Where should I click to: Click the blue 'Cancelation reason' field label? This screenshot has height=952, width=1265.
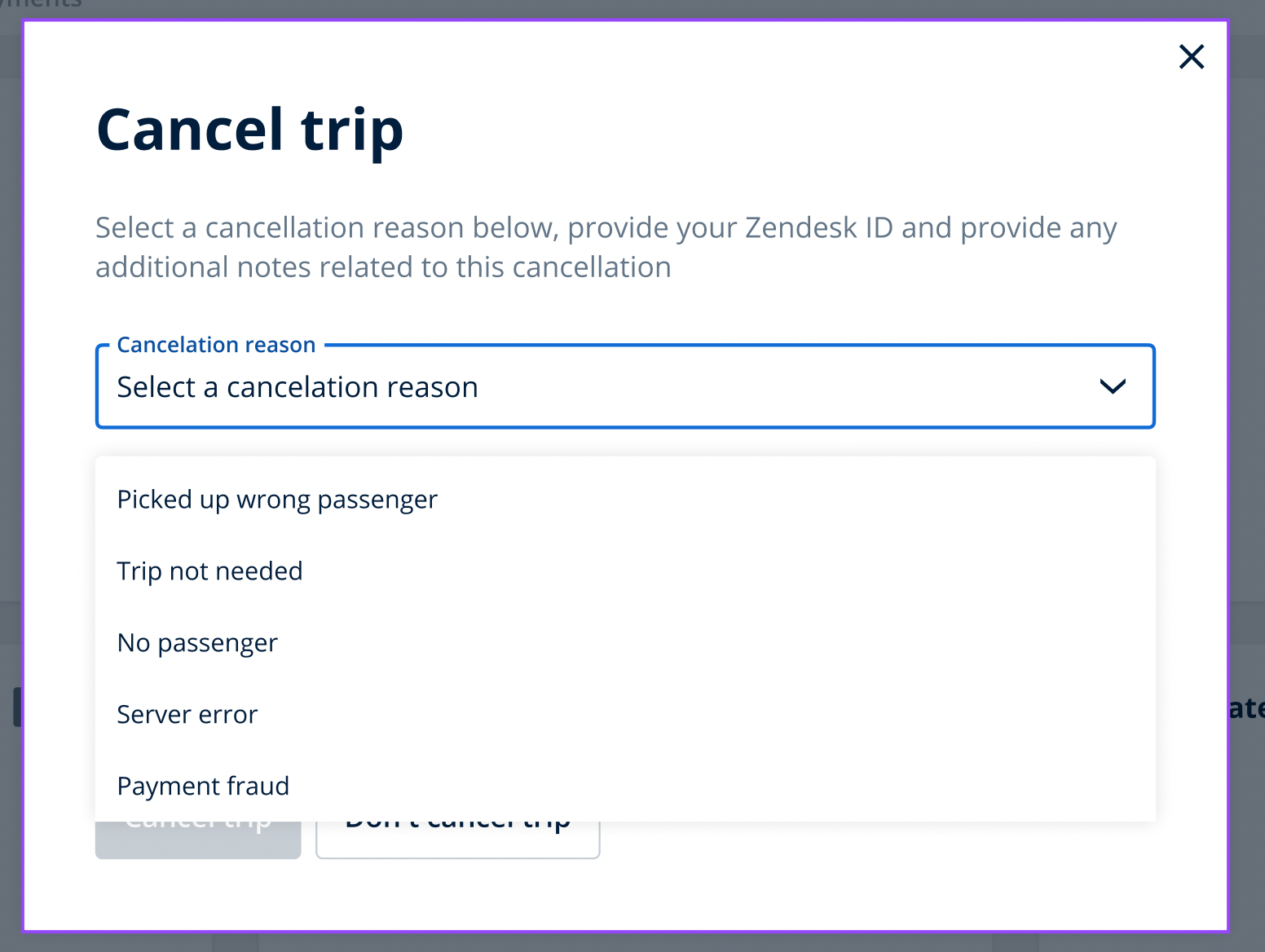click(x=216, y=345)
